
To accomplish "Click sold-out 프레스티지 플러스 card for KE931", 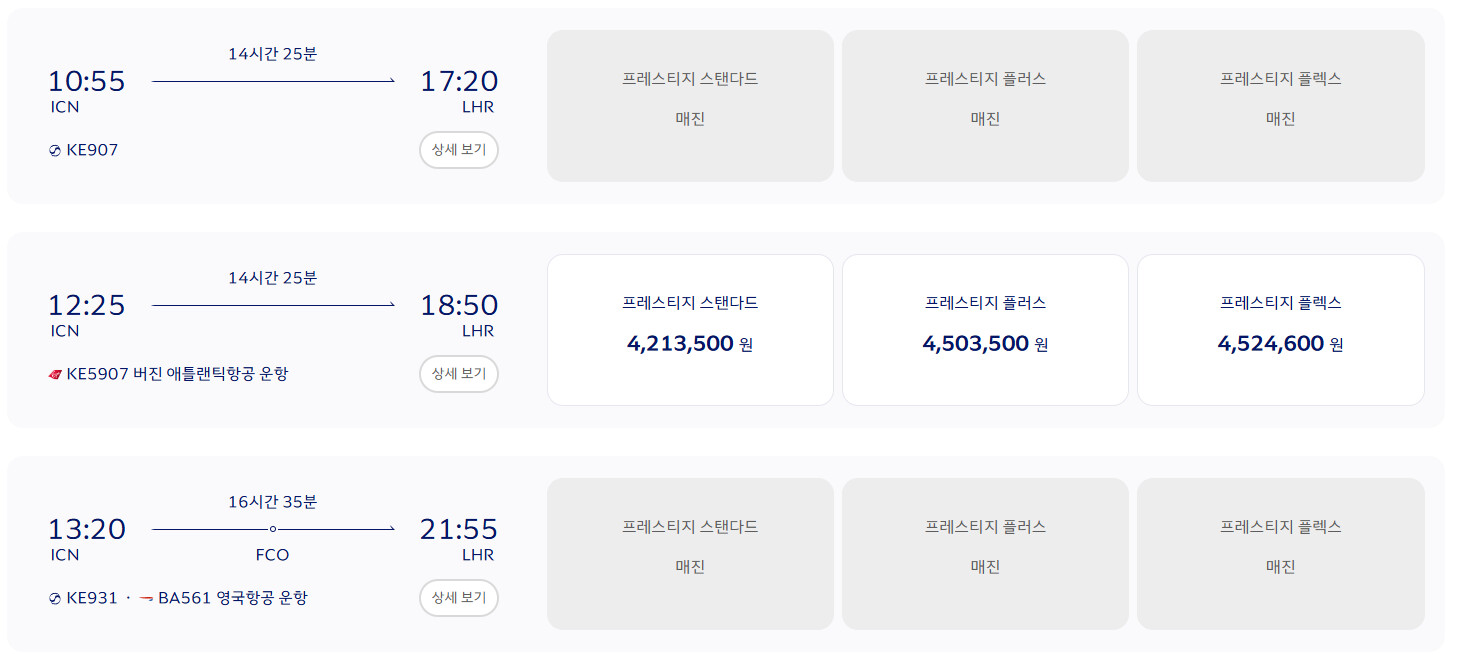I will point(985,554).
